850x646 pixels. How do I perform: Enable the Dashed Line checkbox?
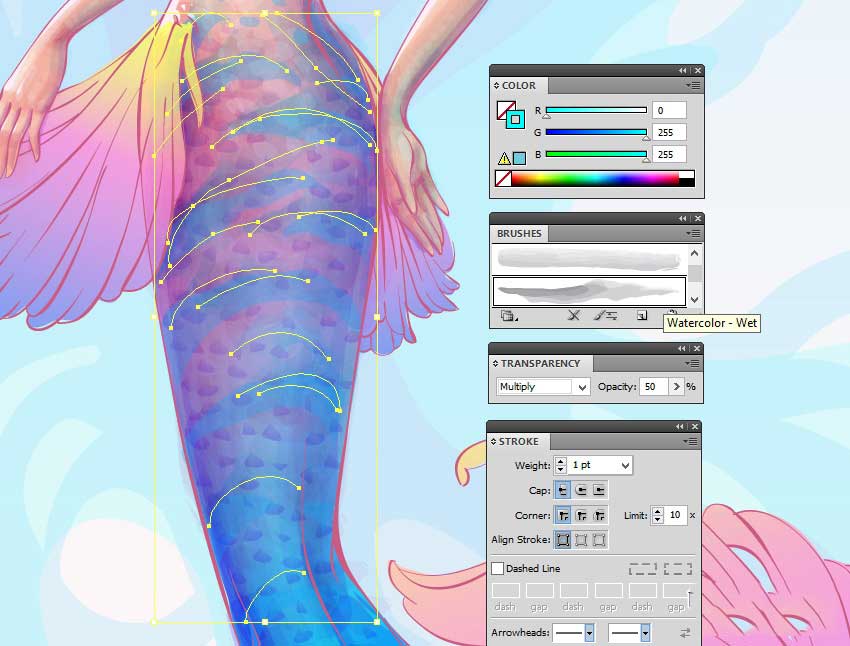coord(497,569)
